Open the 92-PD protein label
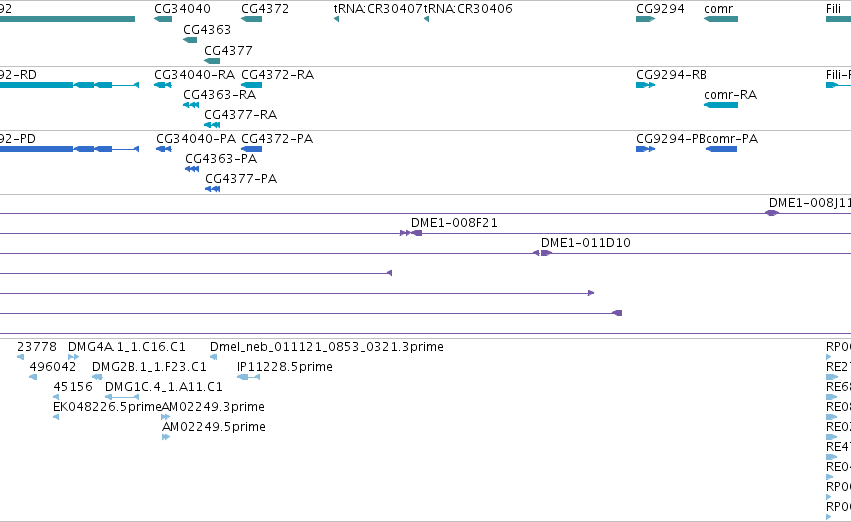The width and height of the screenshot is (851, 522). pos(18,138)
